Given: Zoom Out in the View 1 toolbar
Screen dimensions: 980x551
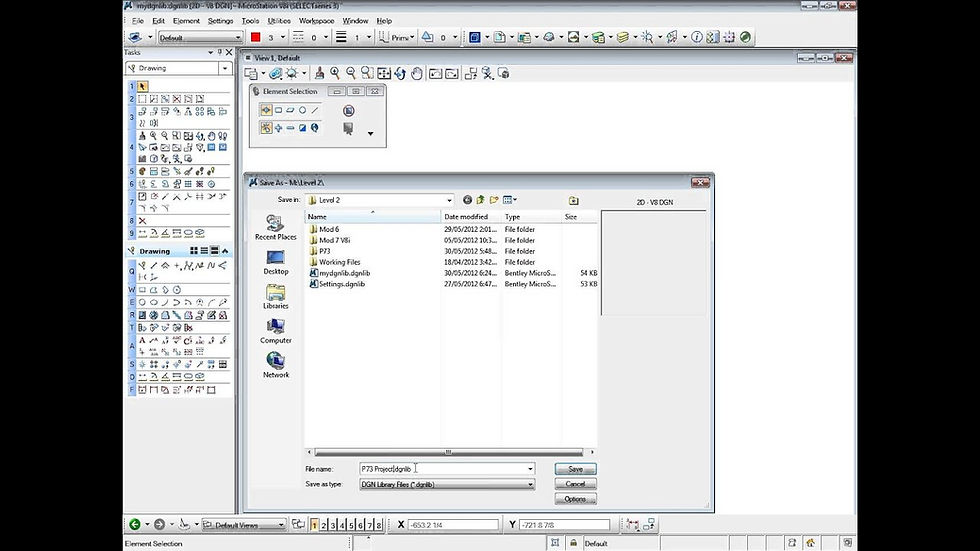Looking at the screenshot, I should [x=351, y=73].
